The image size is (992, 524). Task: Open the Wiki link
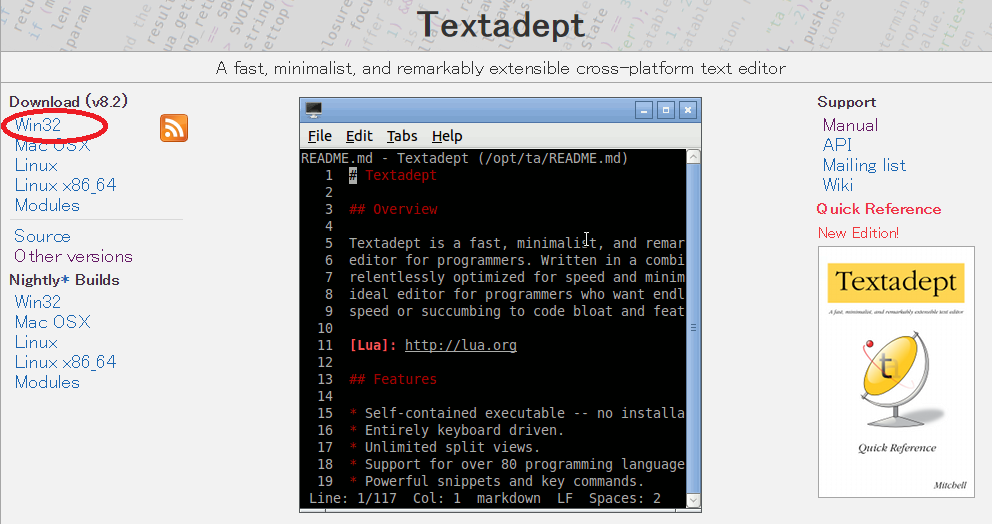(x=838, y=185)
